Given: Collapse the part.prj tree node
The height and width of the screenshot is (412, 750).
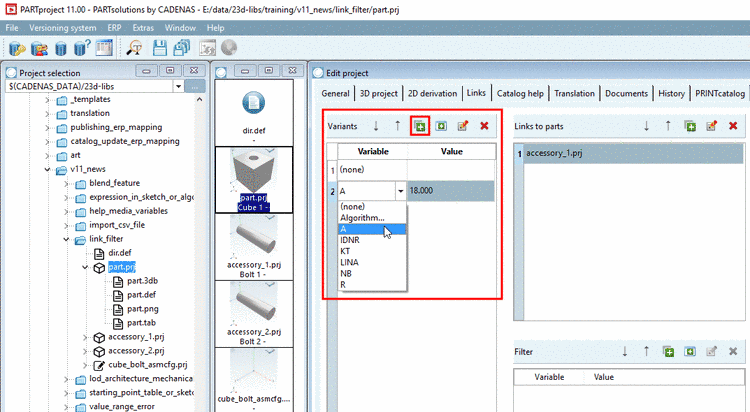Looking at the screenshot, I should (85, 267).
